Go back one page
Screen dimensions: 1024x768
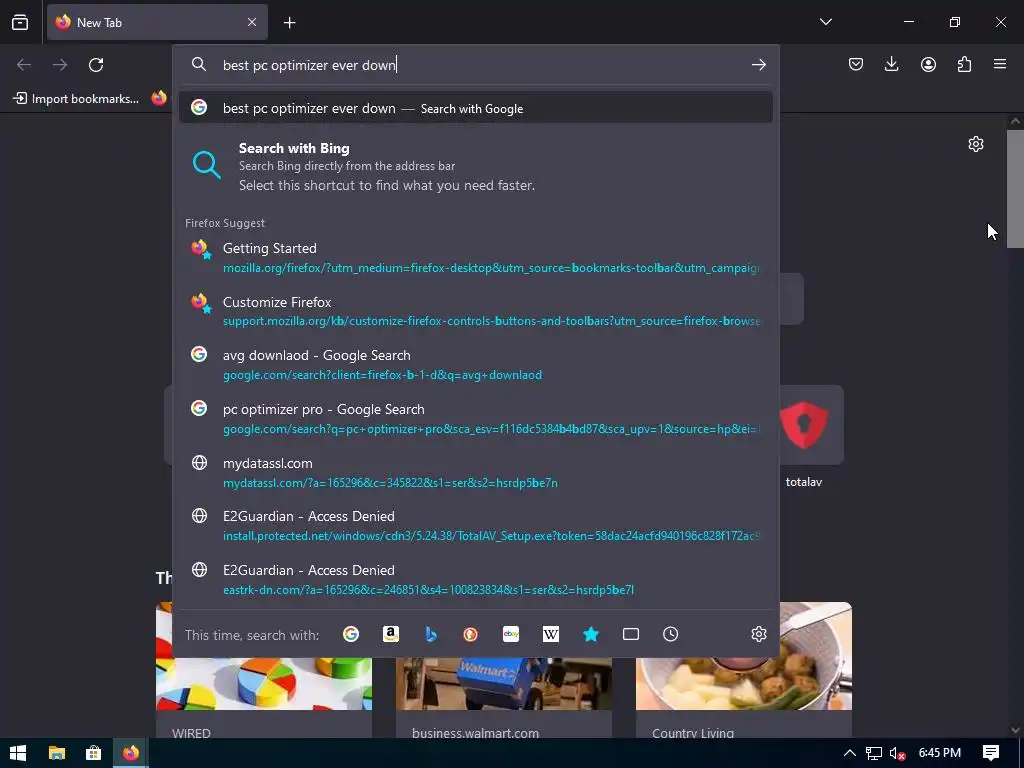[24, 65]
